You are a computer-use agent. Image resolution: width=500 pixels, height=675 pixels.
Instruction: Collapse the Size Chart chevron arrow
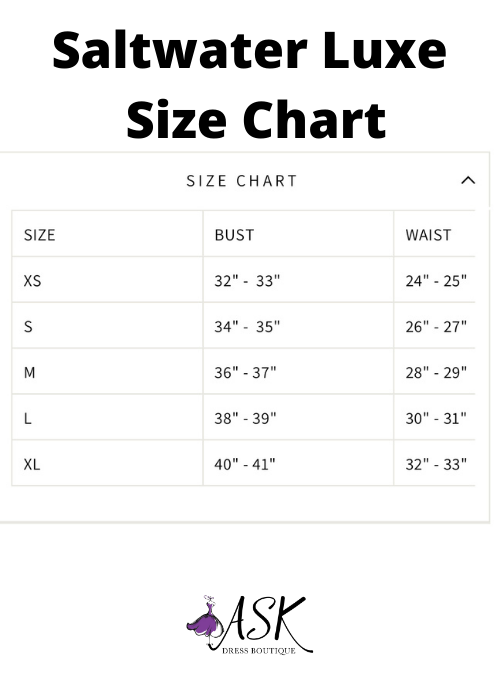(x=468, y=180)
